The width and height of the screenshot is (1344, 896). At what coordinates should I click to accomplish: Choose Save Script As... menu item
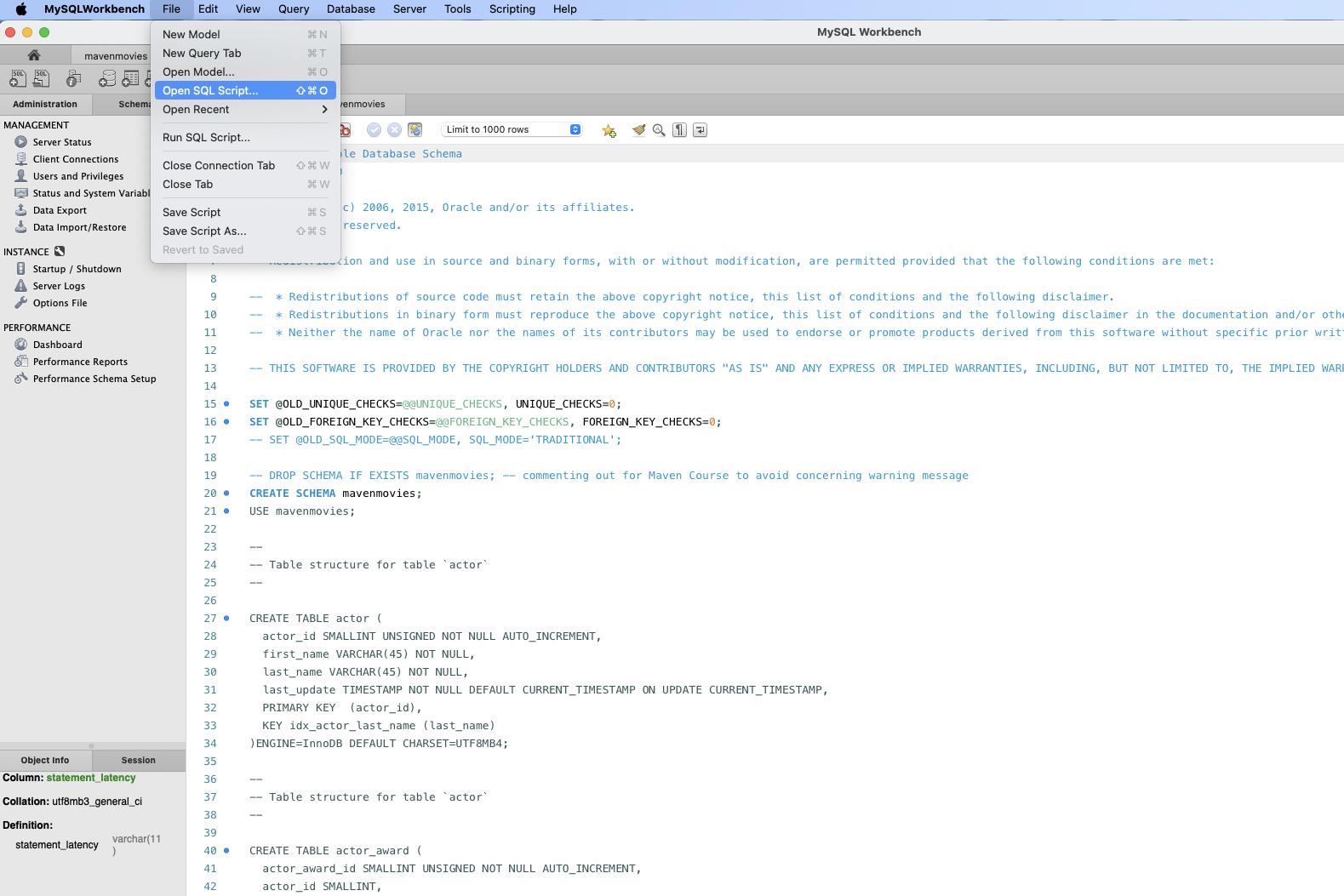[245, 231]
